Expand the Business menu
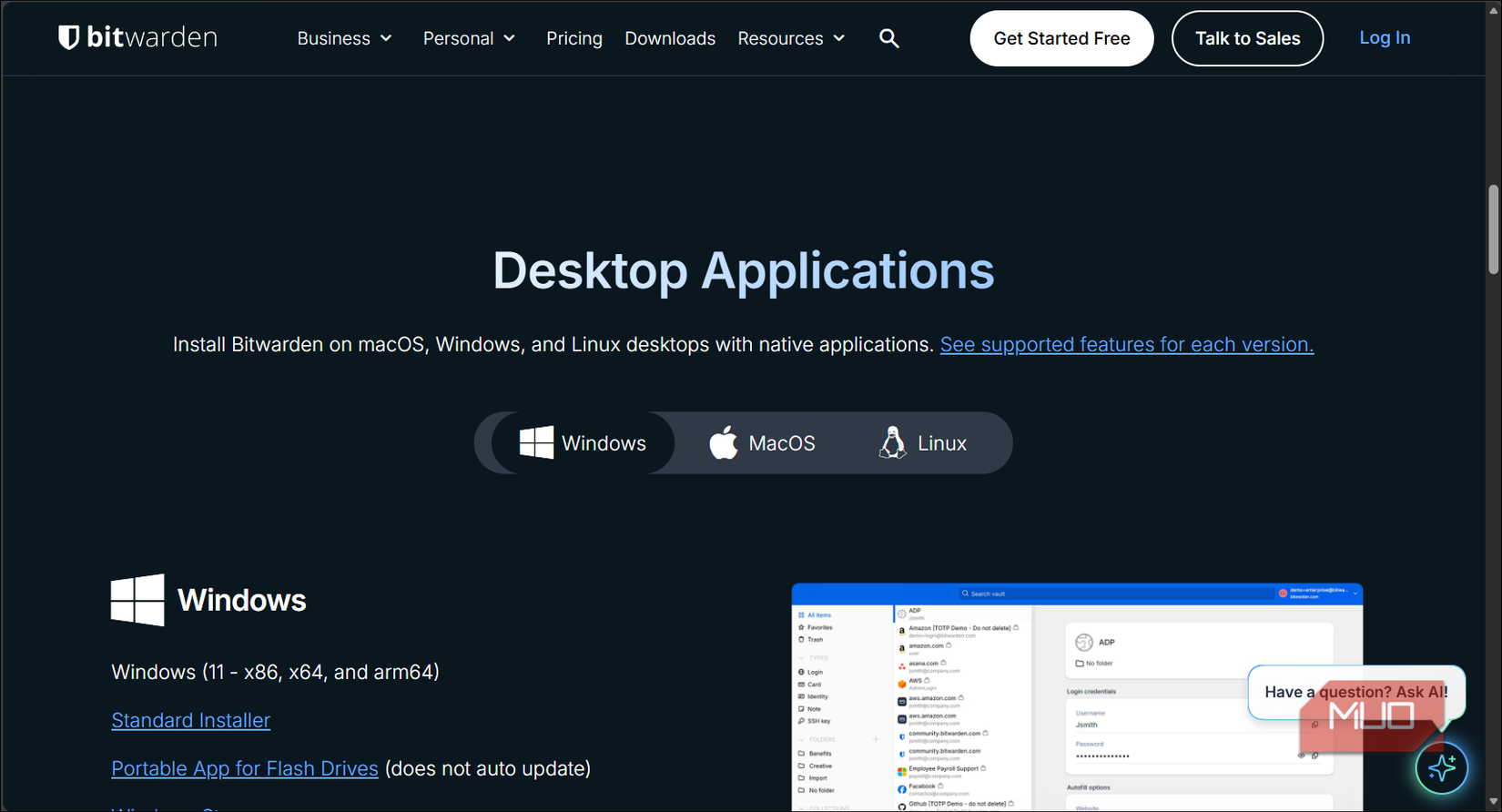The height and width of the screenshot is (812, 1502). click(x=344, y=38)
